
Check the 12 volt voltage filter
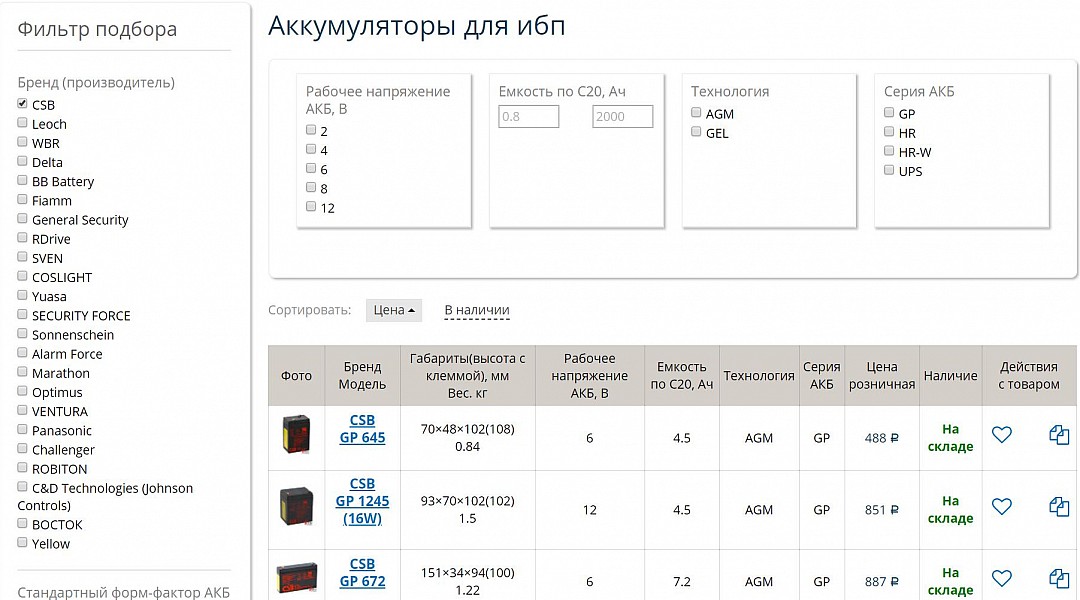[x=311, y=207]
